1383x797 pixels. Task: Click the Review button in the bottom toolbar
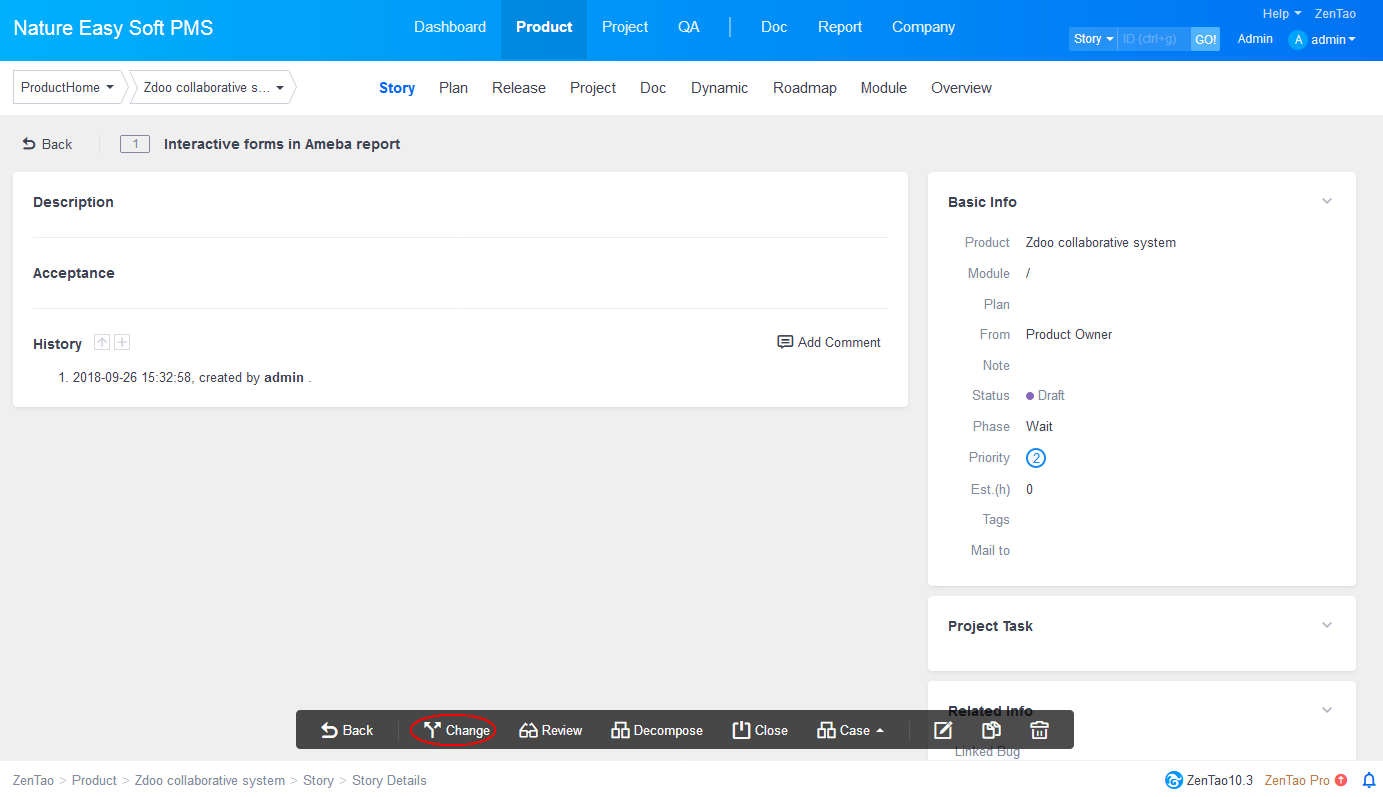coord(550,730)
